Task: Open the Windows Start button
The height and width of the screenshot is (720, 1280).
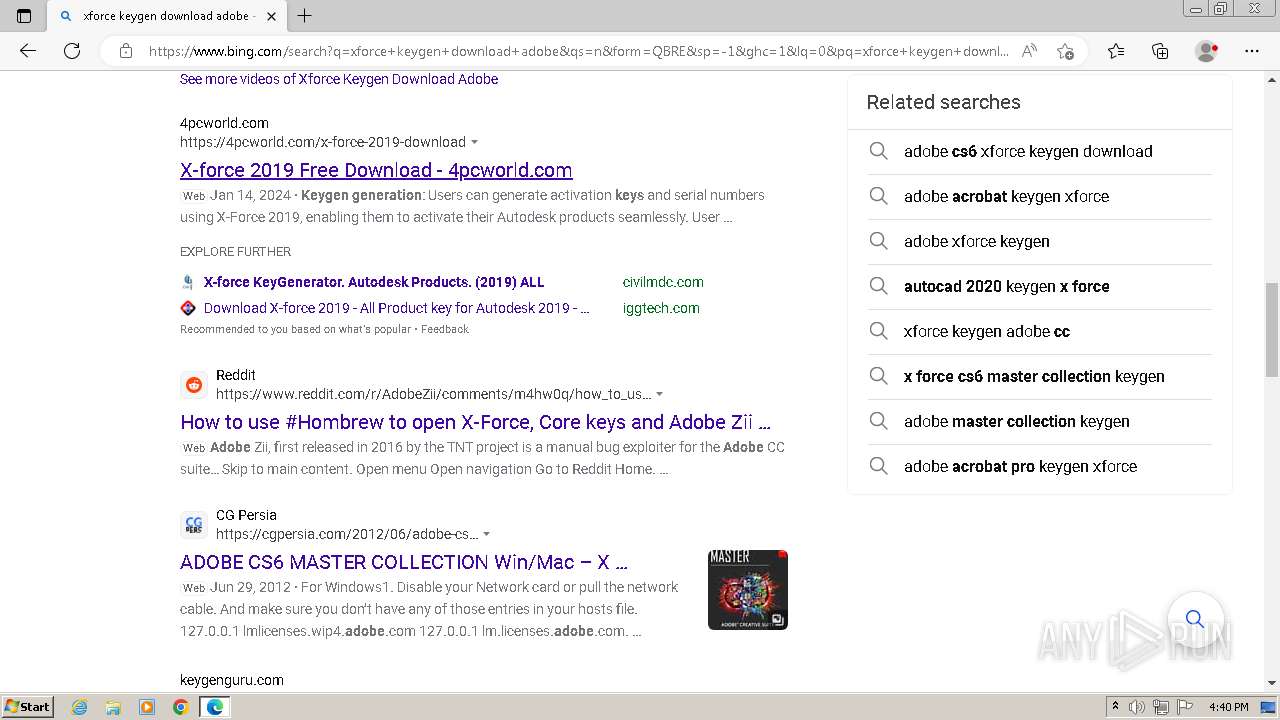Action: tap(28, 707)
